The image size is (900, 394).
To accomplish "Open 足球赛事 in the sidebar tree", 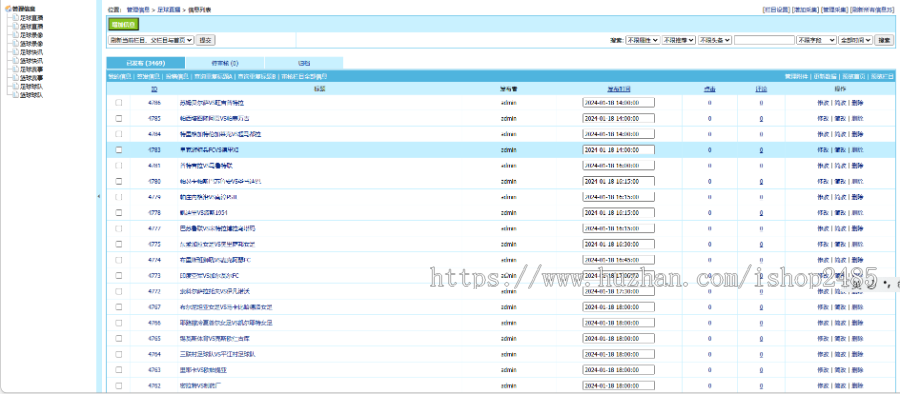I will 32,69.
